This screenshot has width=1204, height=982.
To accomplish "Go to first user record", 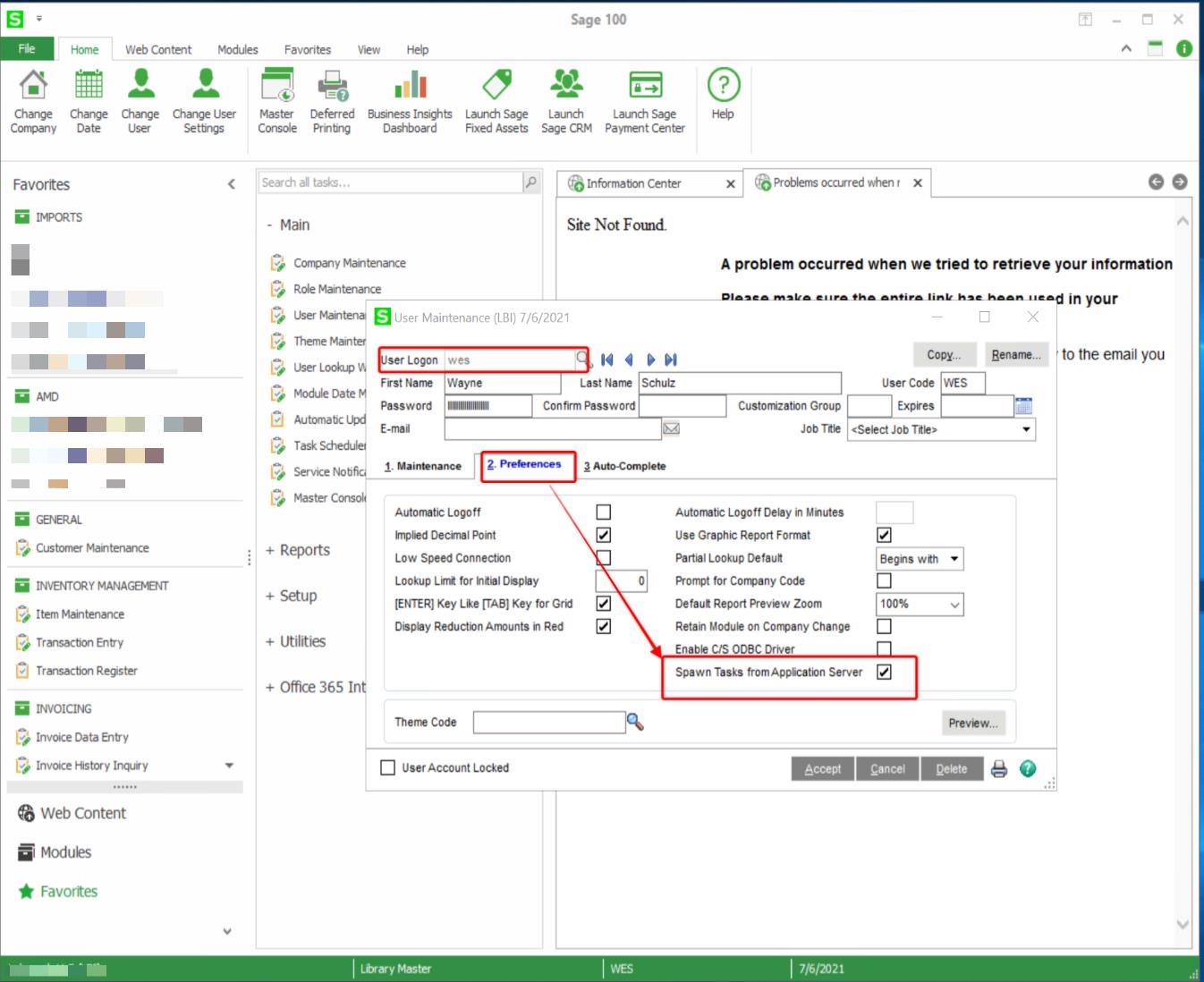I will (x=607, y=360).
